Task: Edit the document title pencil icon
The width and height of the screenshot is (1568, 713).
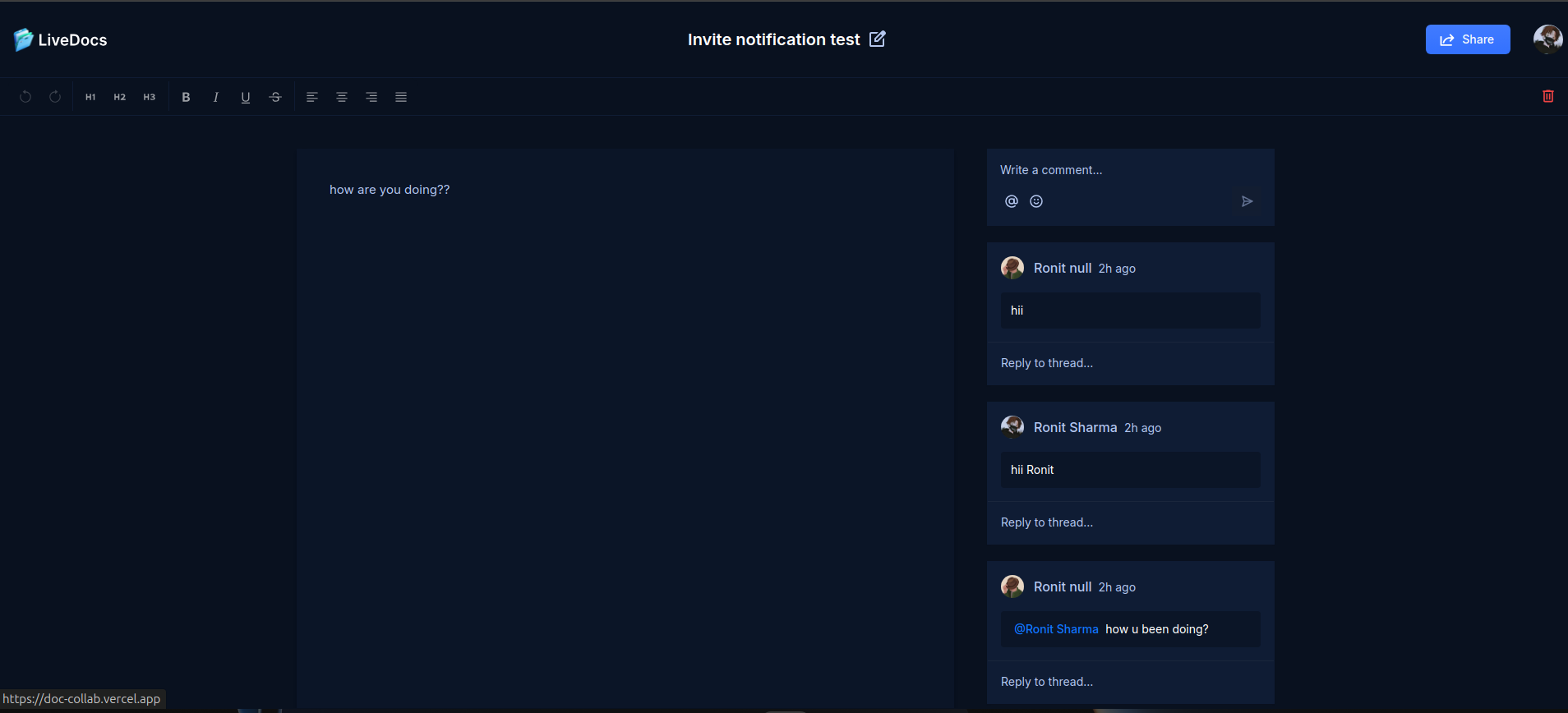Action: [x=878, y=39]
